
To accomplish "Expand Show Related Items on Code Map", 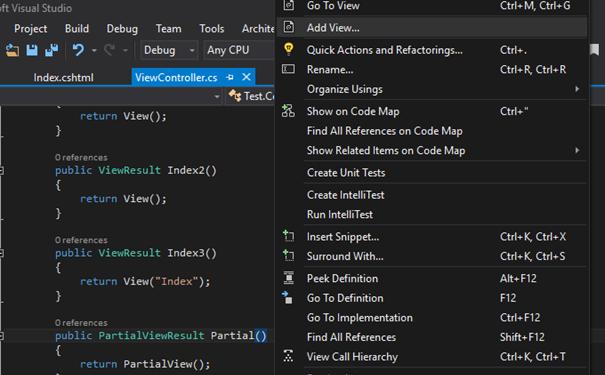I will coord(432,150).
